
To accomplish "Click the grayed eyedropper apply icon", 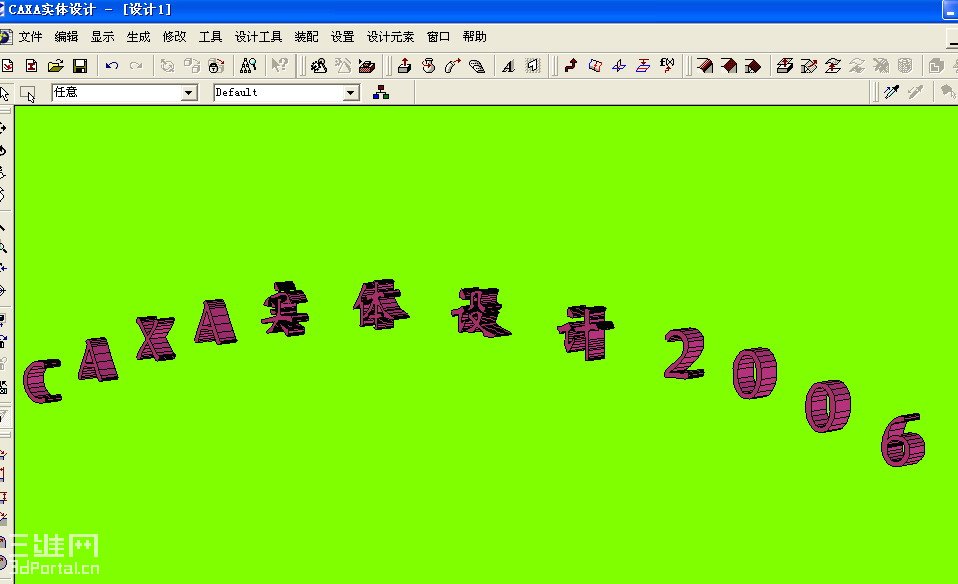I will point(915,92).
